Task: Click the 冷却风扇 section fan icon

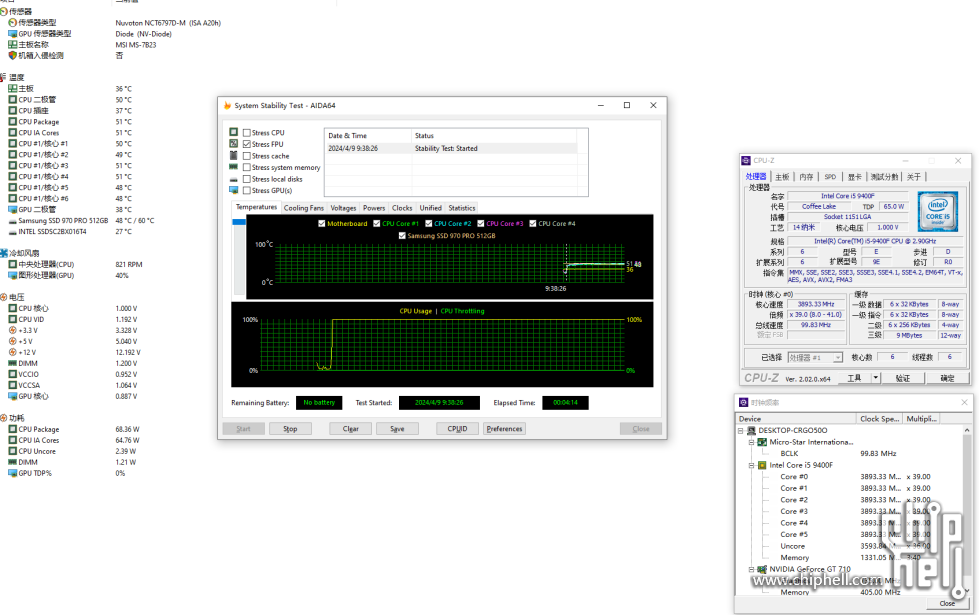Action: click(x=4, y=253)
